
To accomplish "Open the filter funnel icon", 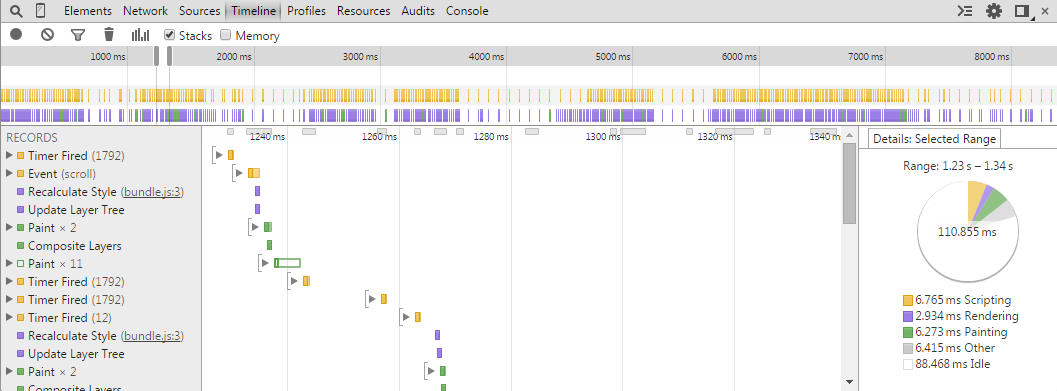I will point(78,34).
